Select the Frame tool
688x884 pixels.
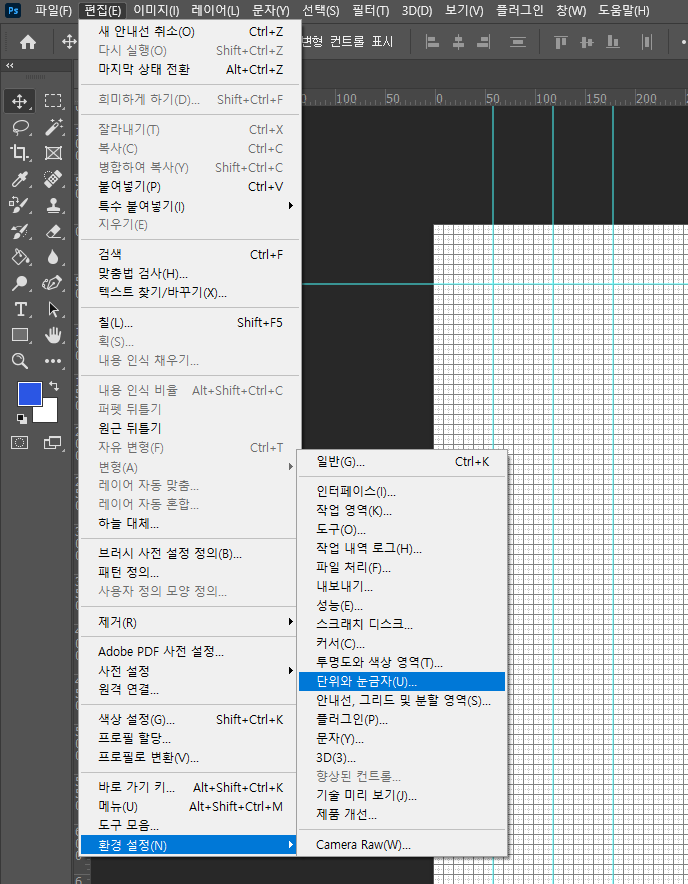(53, 153)
